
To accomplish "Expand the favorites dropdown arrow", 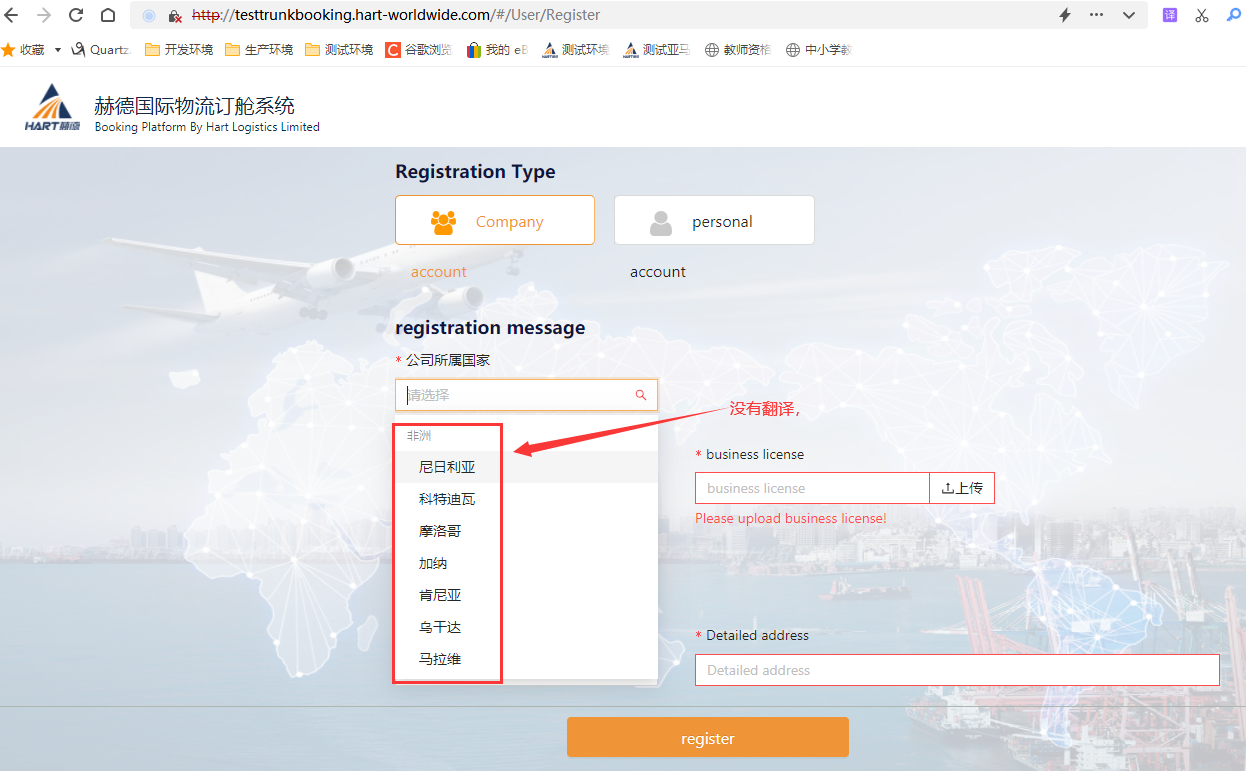I will click(57, 50).
